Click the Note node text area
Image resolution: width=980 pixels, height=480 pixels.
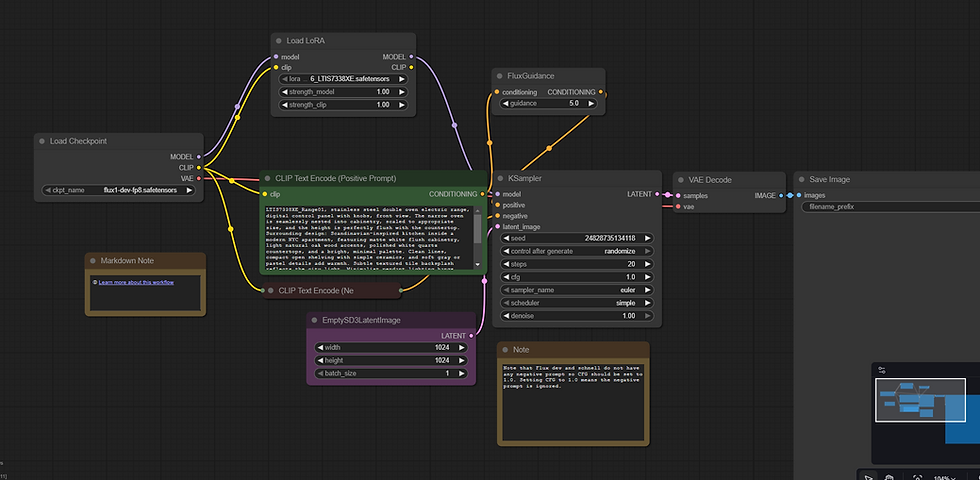point(573,402)
